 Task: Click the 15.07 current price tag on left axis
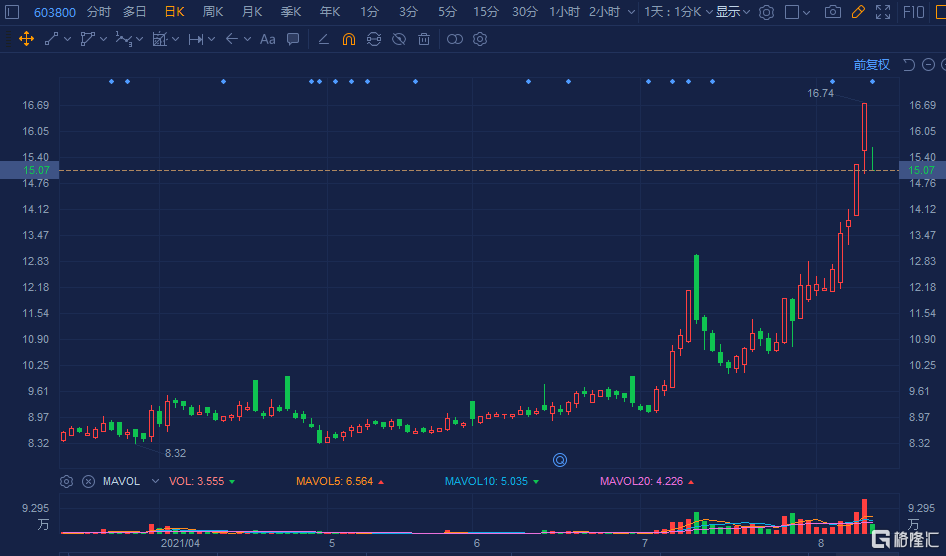coord(29,170)
